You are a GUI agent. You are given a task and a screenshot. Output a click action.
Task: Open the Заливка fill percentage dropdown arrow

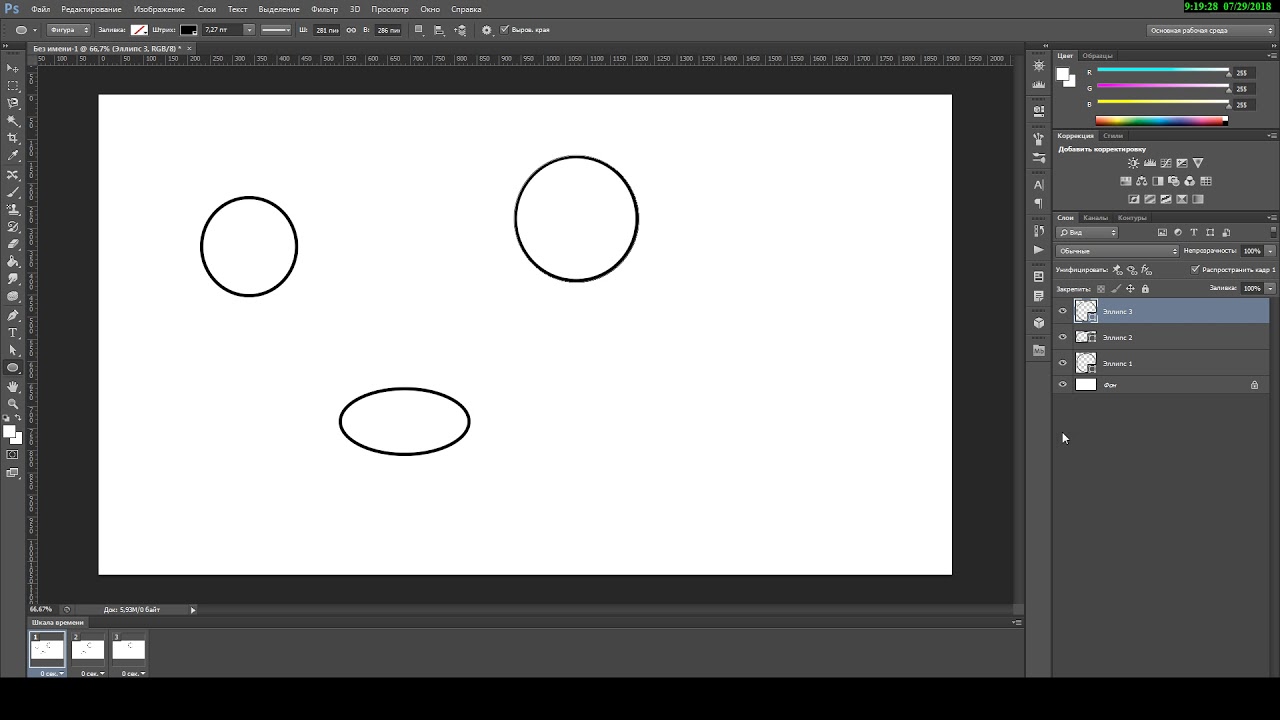click(1270, 288)
